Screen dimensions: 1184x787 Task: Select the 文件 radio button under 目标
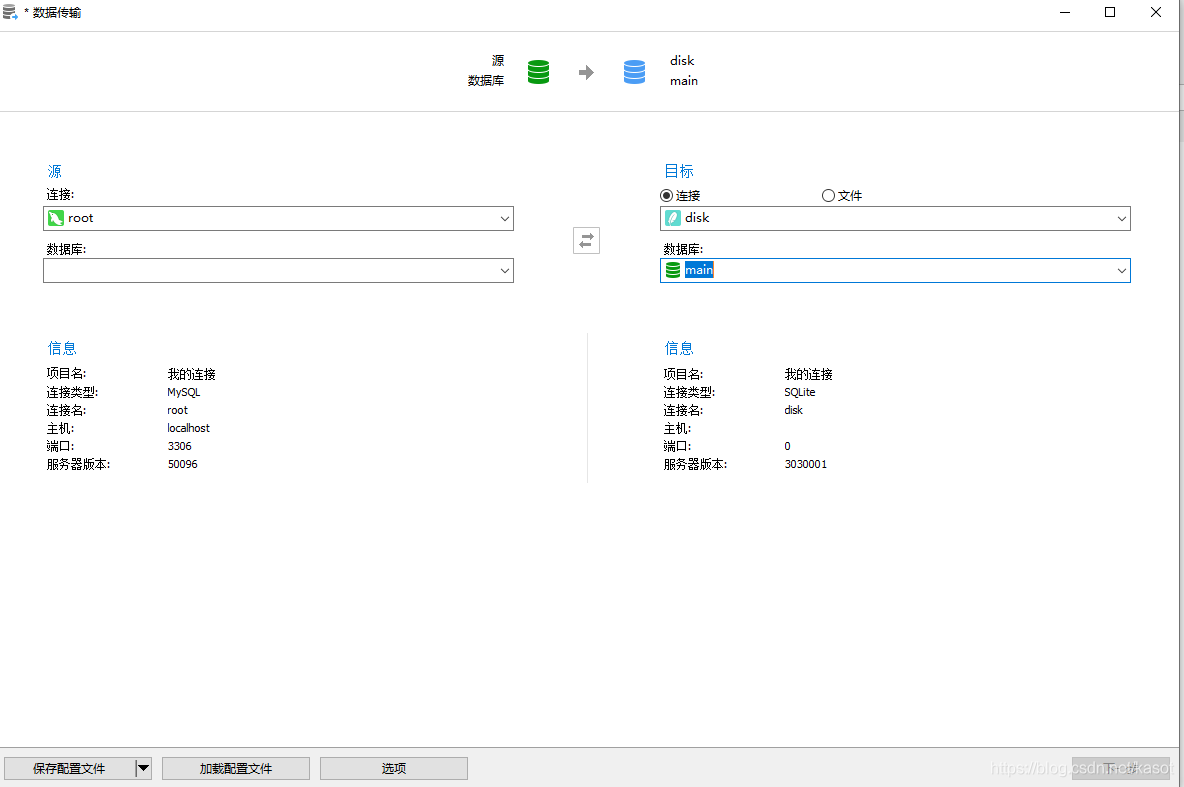(x=828, y=195)
